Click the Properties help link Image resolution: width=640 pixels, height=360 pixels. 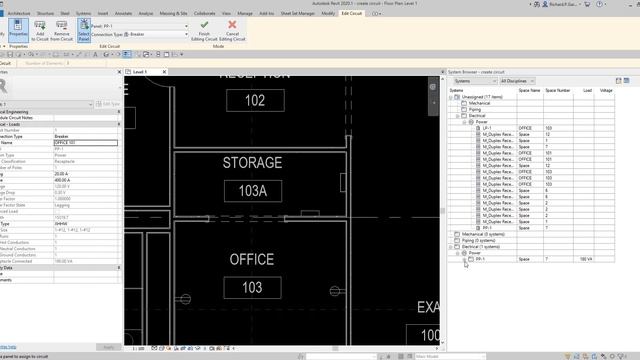tap(8, 347)
